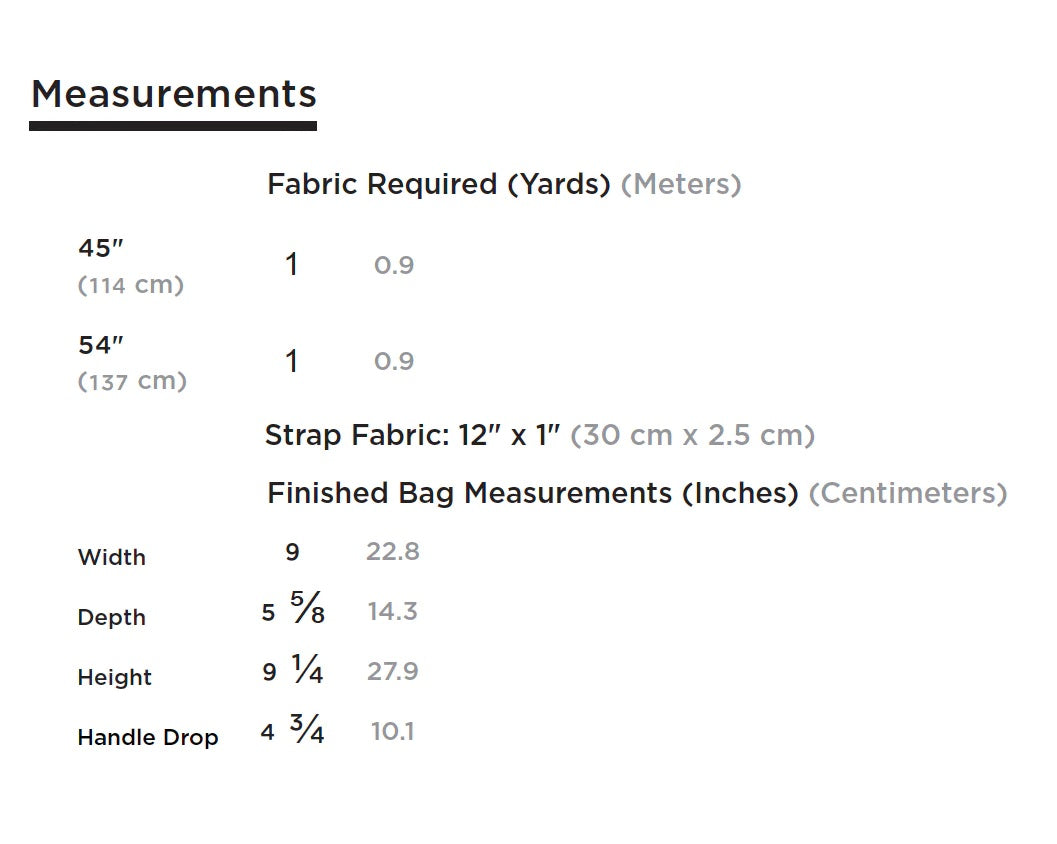Click the Finished Bag Measurements (Inches) heading
The image size is (1057, 844).
[x=532, y=493]
